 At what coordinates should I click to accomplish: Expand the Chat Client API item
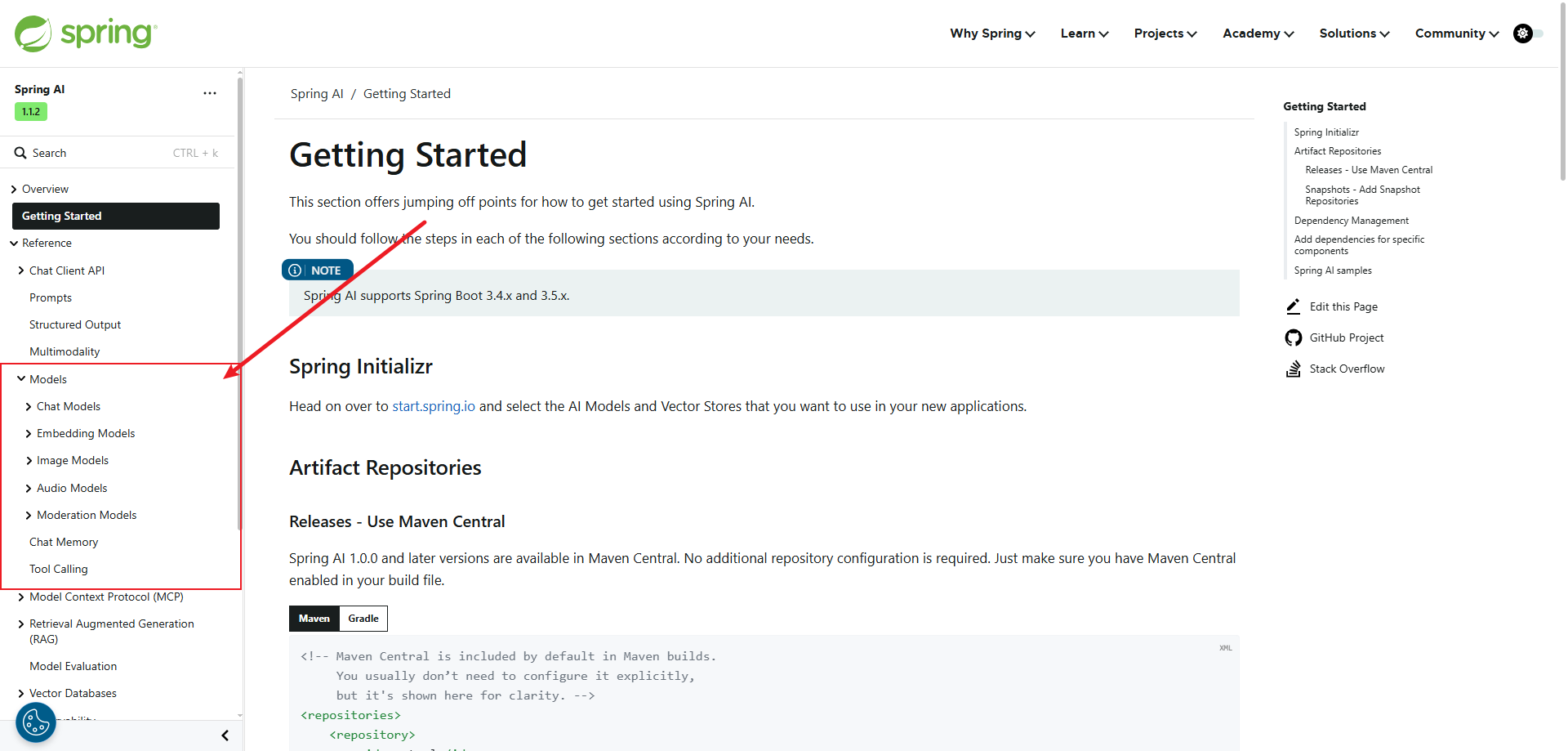[21, 270]
